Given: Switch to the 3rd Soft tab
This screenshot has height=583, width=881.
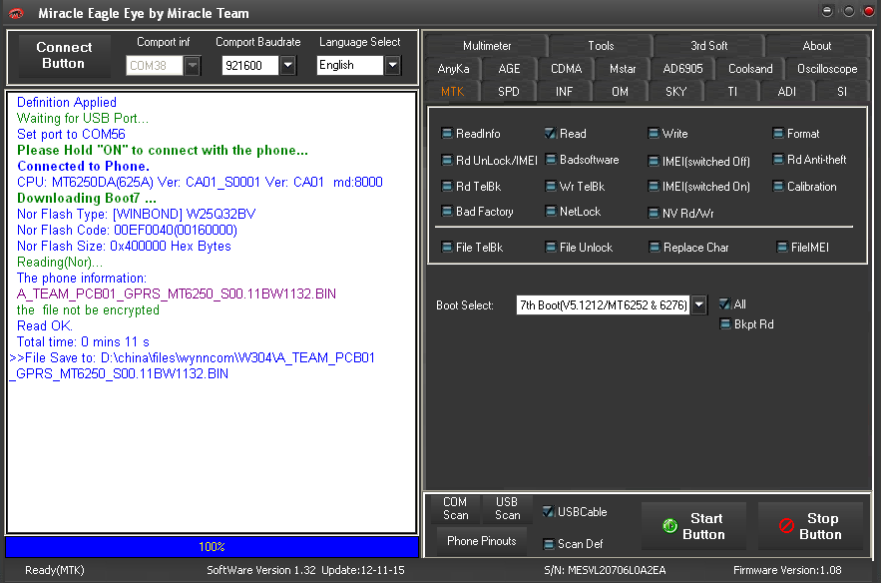Looking at the screenshot, I should pyautogui.click(x=709, y=45).
